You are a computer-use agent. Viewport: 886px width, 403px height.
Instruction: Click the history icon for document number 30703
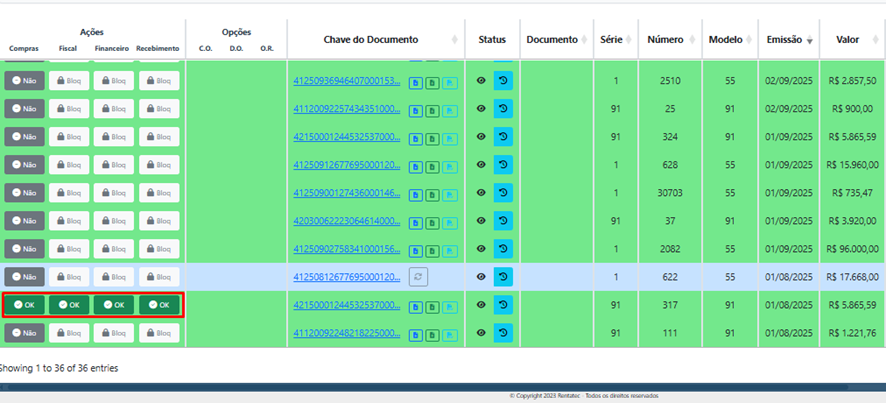503,193
